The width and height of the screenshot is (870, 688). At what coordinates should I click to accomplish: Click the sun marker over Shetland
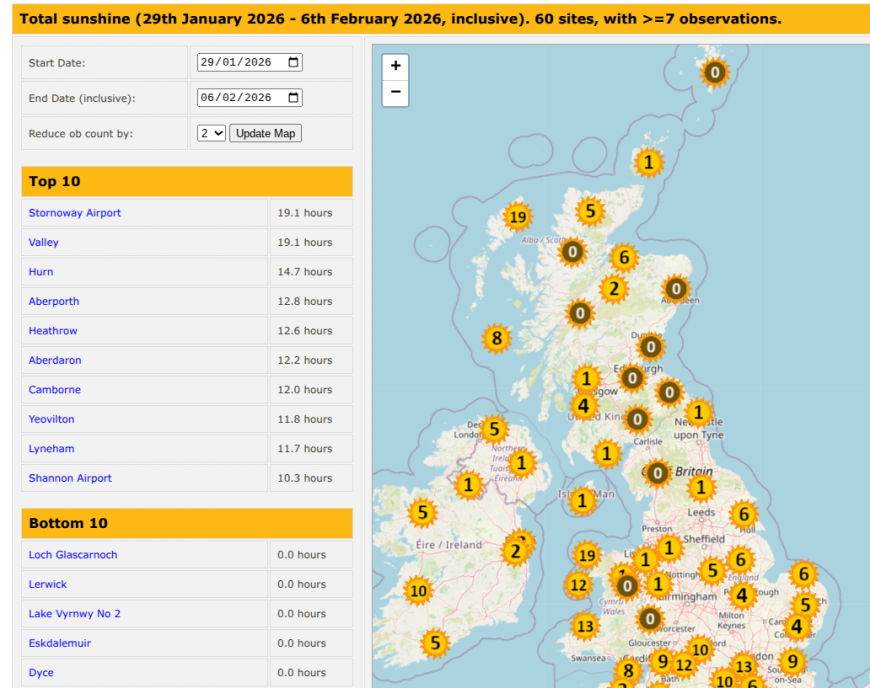714,72
